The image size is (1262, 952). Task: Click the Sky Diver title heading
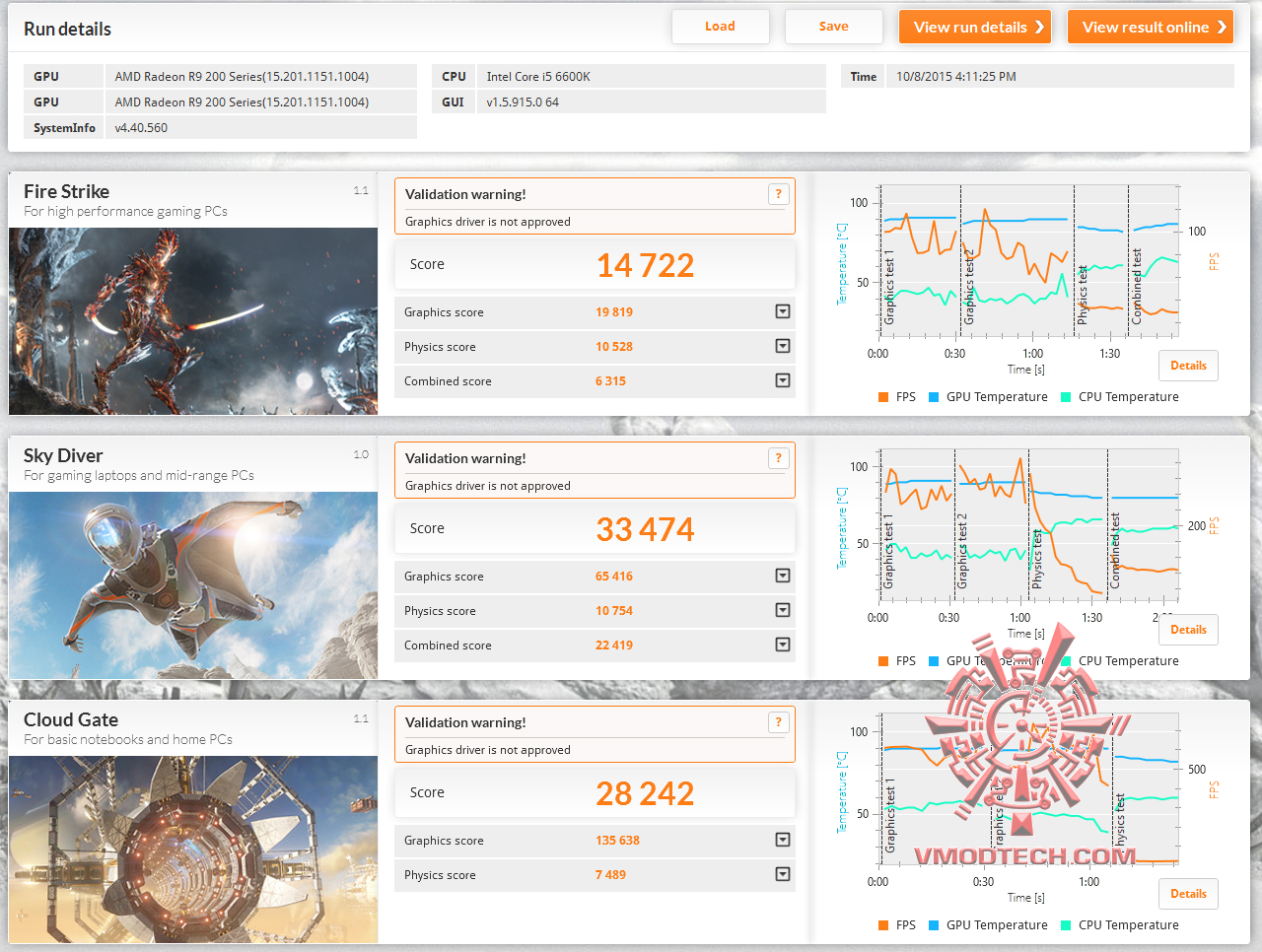(x=63, y=455)
